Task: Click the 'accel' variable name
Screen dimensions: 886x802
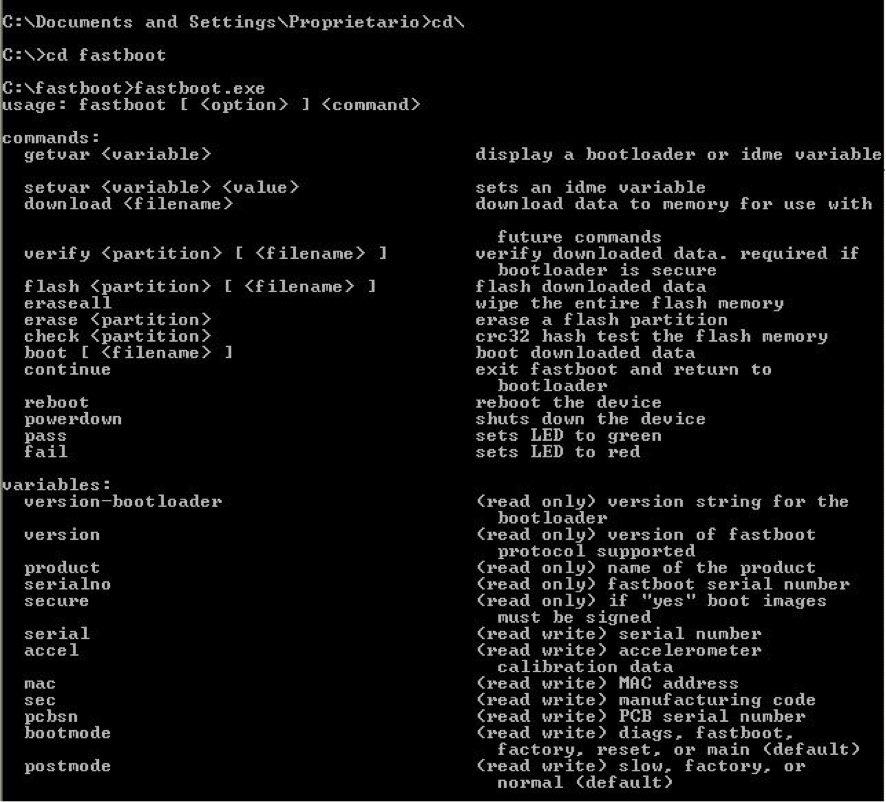Action: click(x=51, y=651)
